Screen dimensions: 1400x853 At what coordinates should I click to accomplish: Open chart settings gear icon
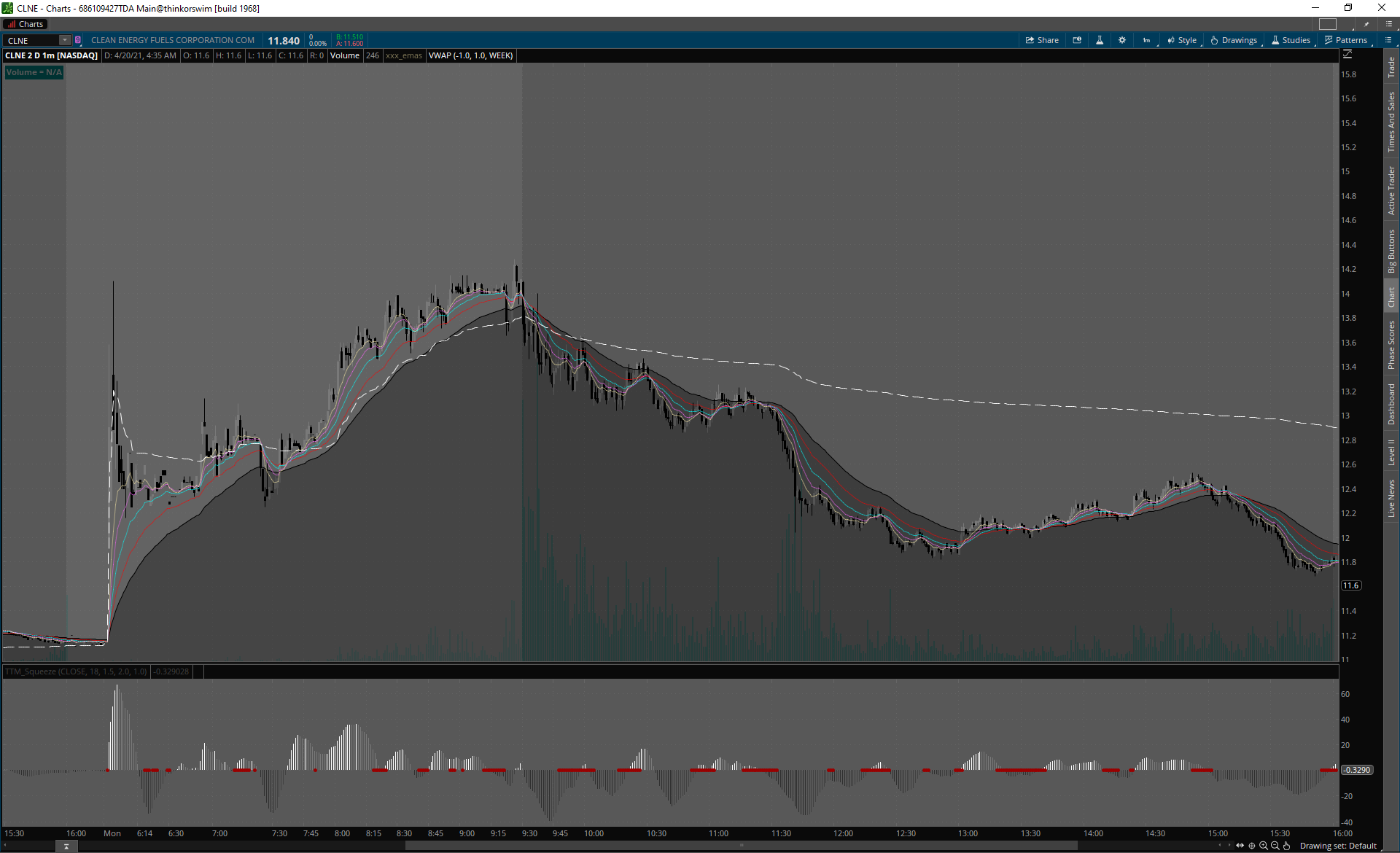point(1122,40)
